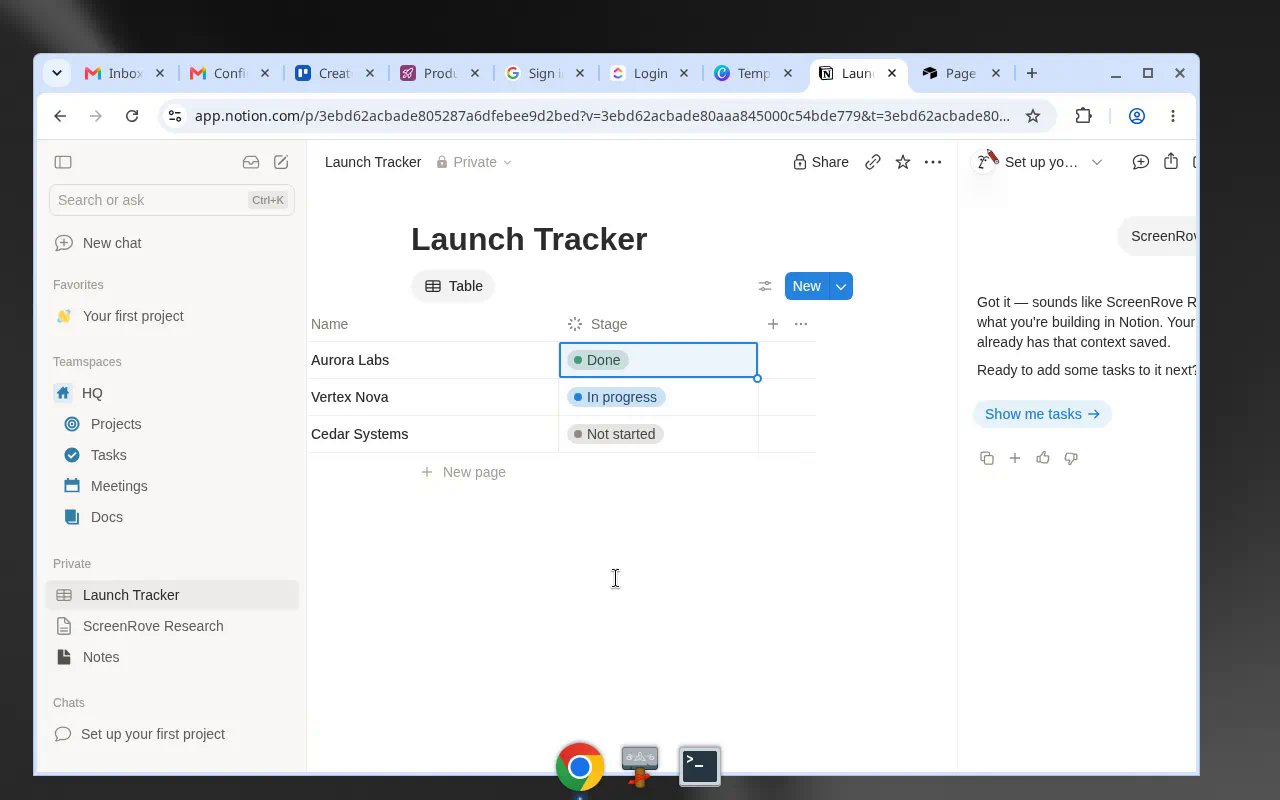Switch to the Page browser tab
Screen dimensions: 1280x800
[x=960, y=73]
